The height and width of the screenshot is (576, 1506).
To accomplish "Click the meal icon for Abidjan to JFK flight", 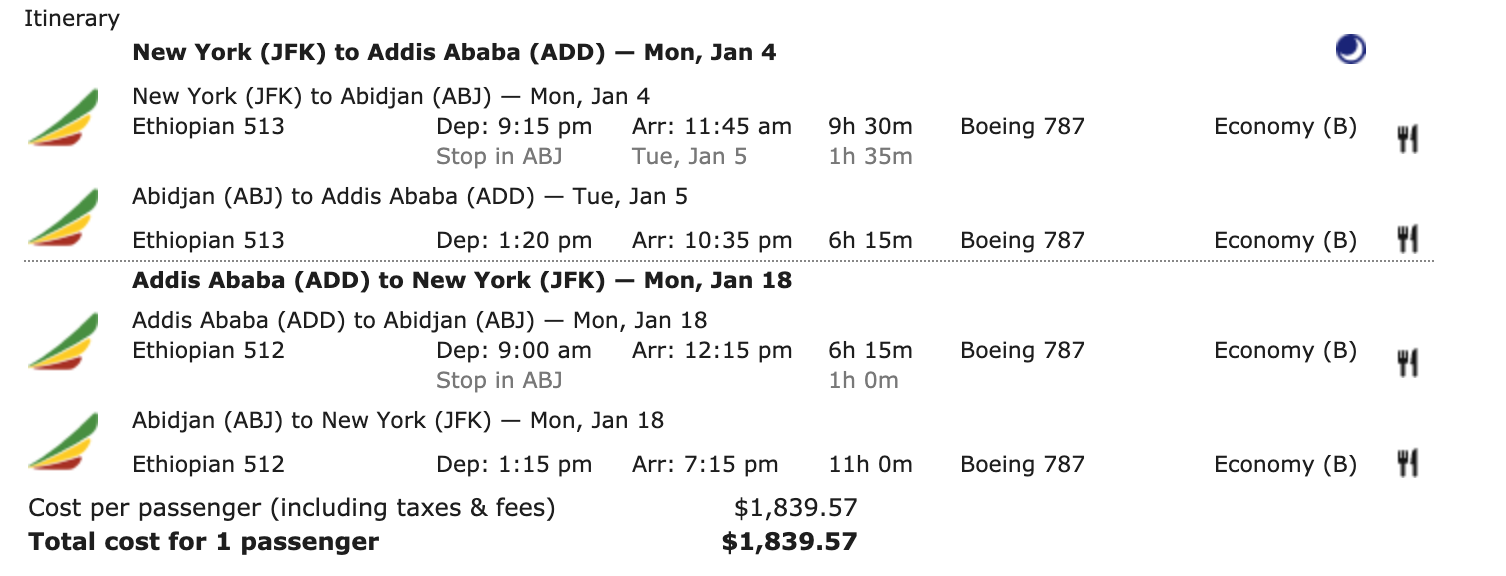I will point(1408,463).
